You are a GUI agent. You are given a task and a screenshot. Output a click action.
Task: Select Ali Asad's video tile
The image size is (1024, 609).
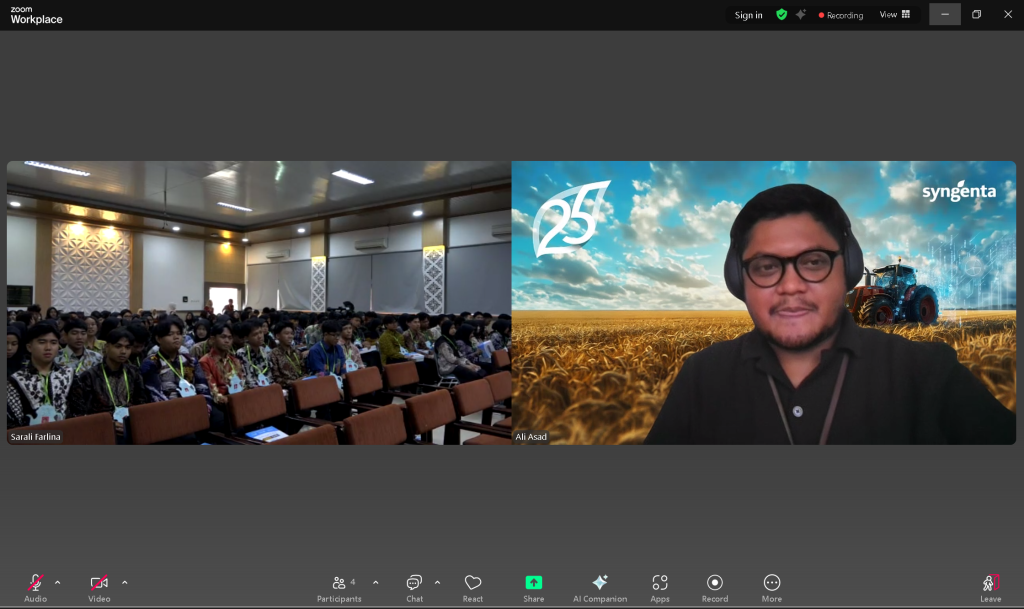(x=763, y=302)
